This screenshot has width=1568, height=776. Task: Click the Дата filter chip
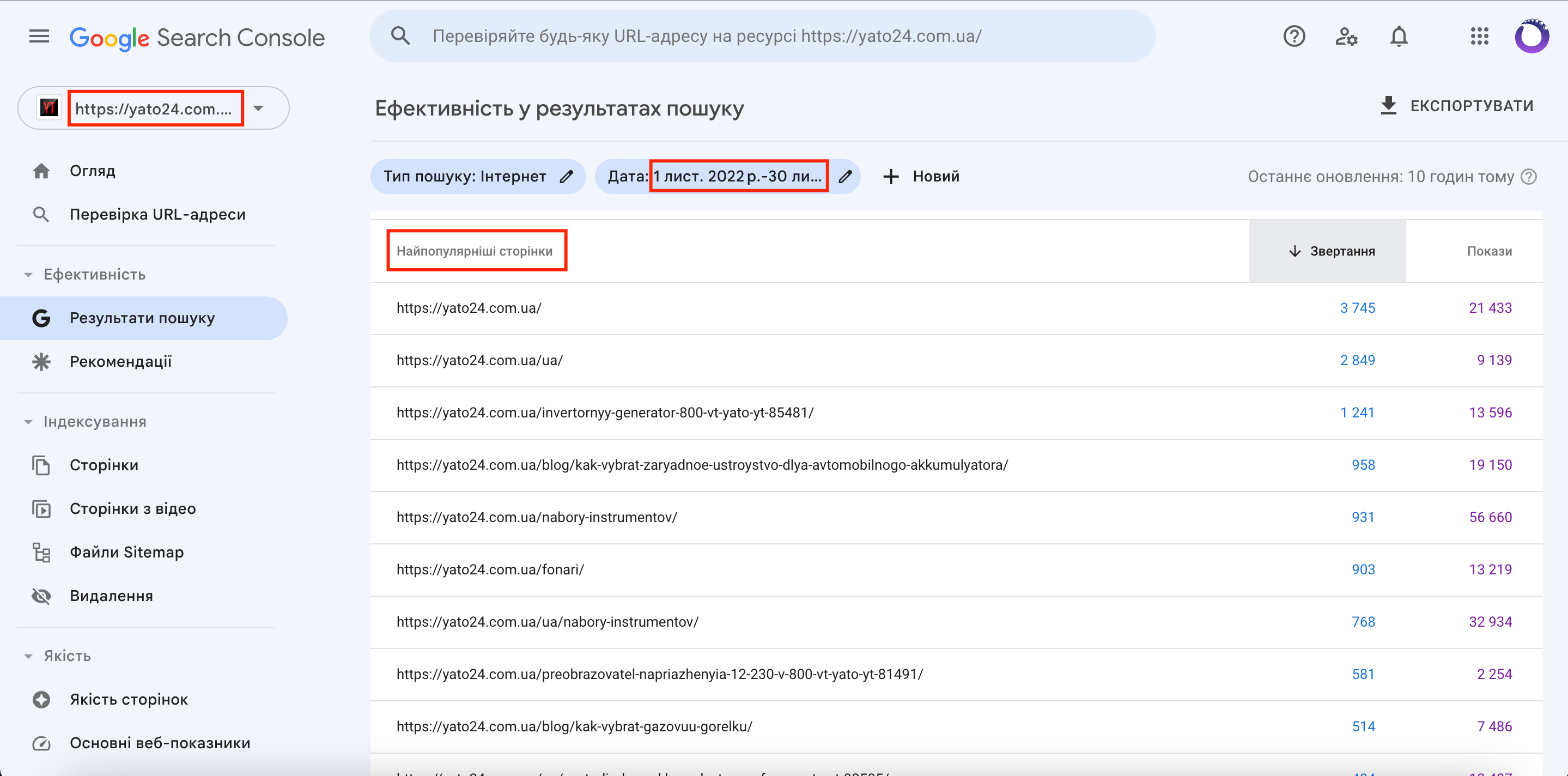727,177
